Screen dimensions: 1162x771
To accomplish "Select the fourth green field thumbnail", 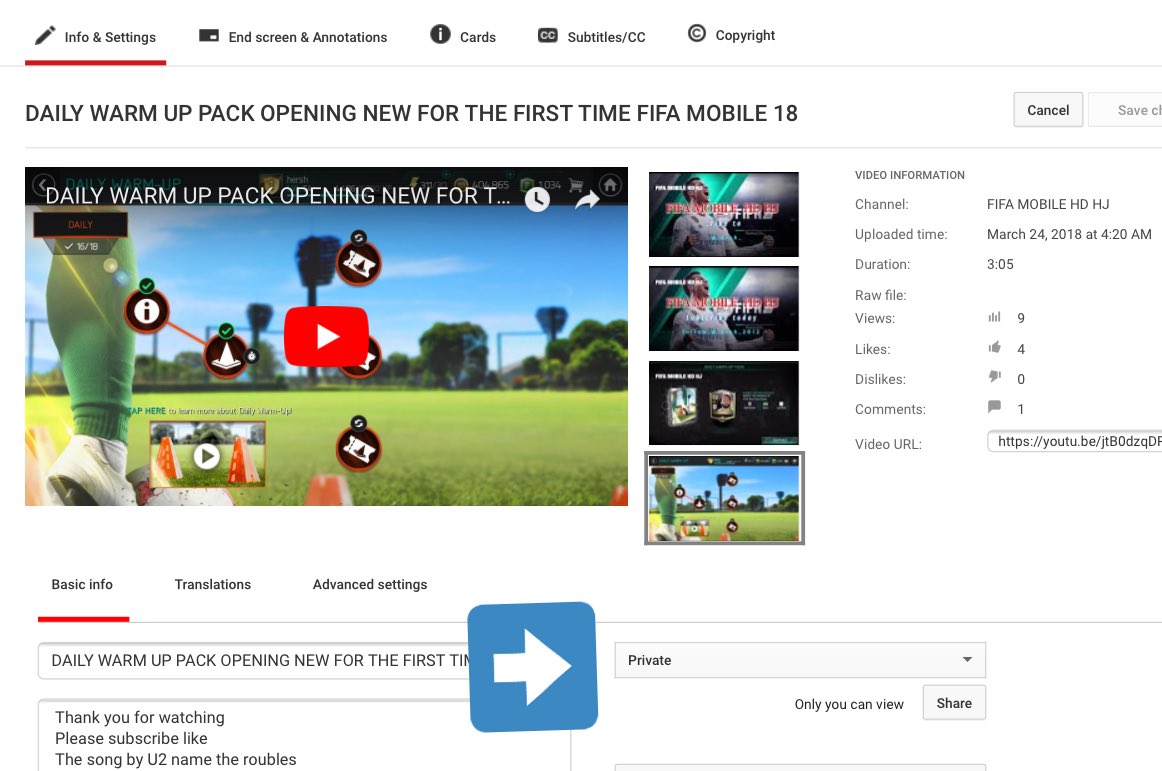I will [724, 498].
